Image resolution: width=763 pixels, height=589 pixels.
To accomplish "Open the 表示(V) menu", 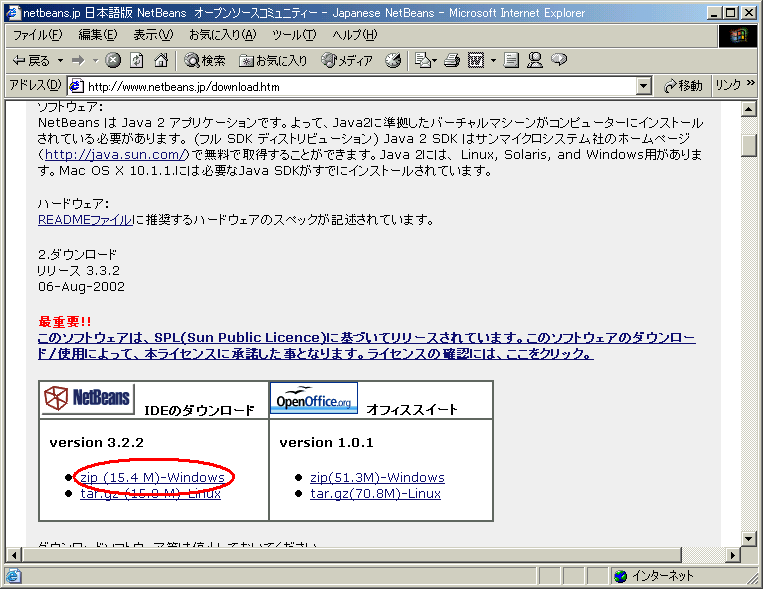I will point(153,35).
